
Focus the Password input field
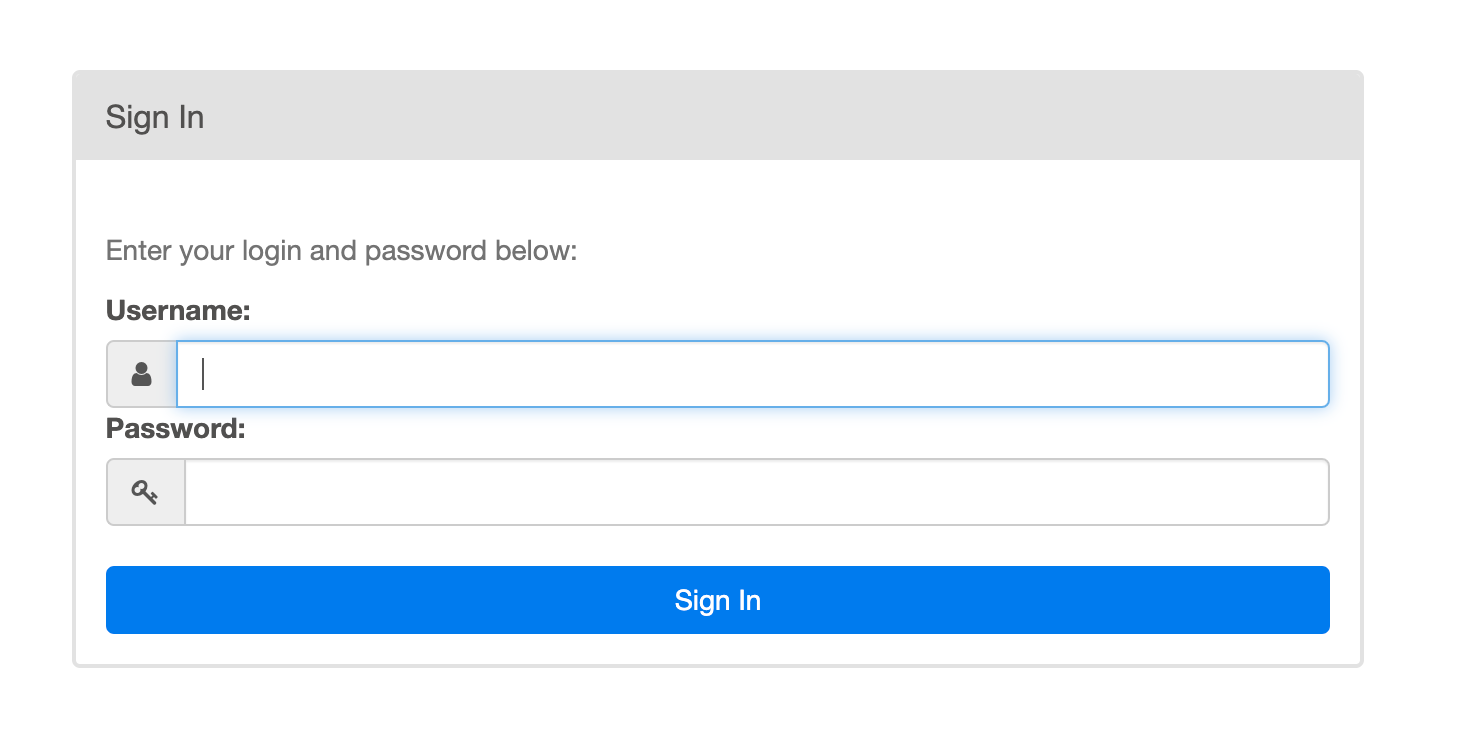tap(756, 492)
